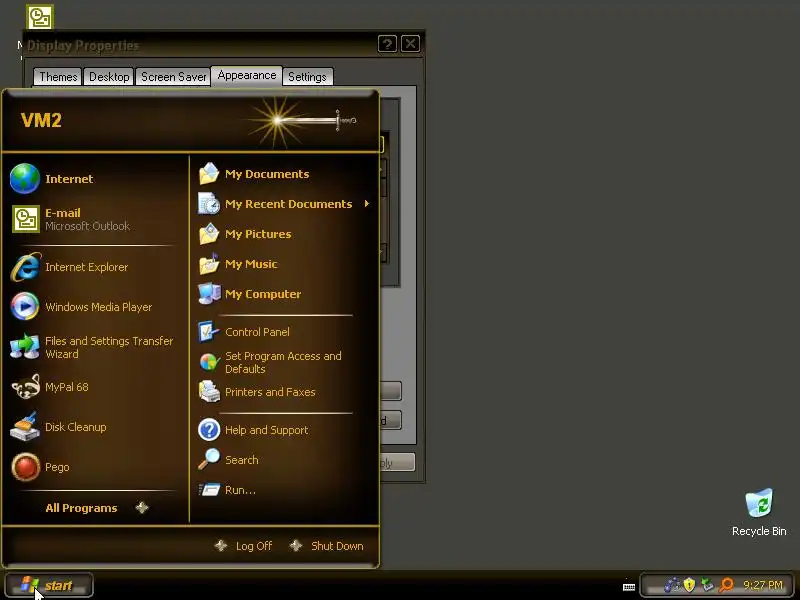Switch to Screen Saver tab
Image resolution: width=800 pixels, height=600 pixels.
(173, 77)
